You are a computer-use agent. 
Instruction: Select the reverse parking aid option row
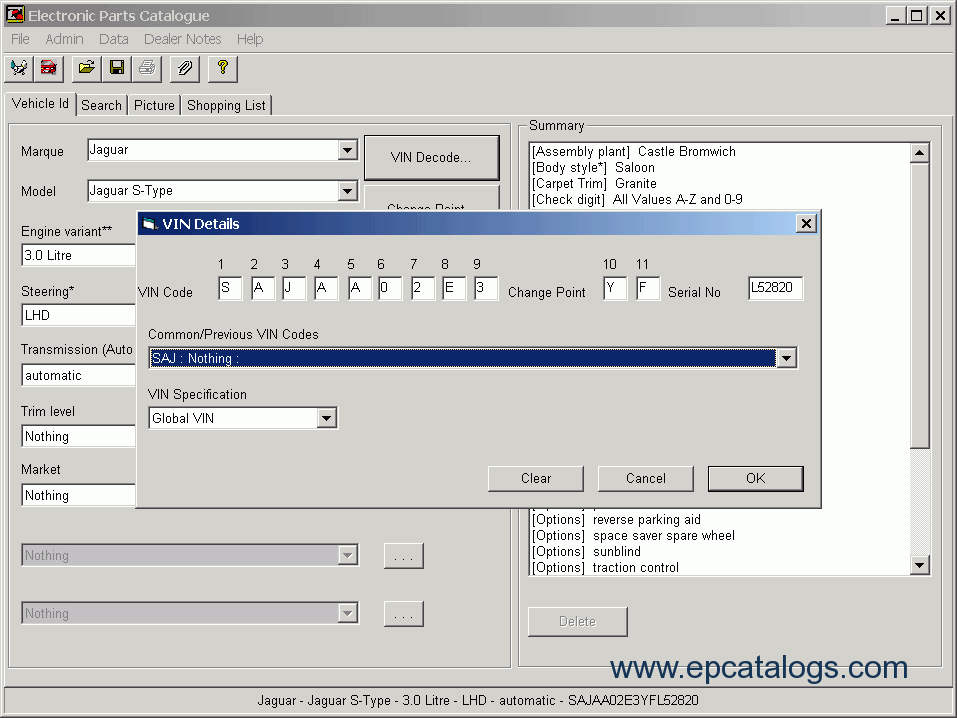616,520
